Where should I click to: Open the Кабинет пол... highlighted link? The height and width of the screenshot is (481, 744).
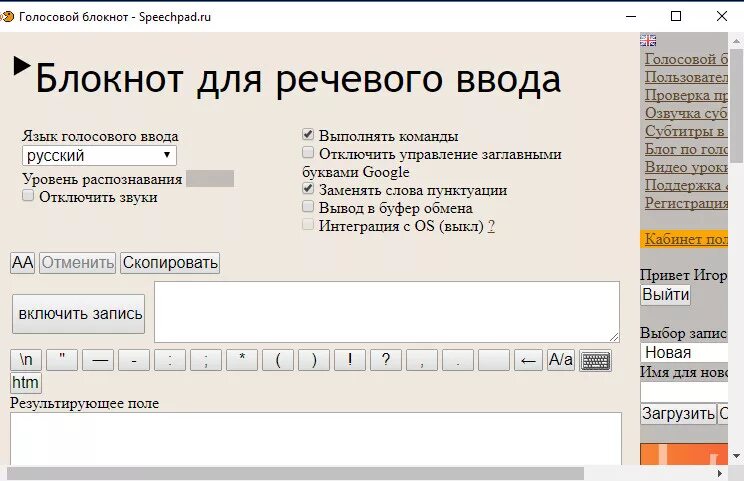click(x=685, y=239)
